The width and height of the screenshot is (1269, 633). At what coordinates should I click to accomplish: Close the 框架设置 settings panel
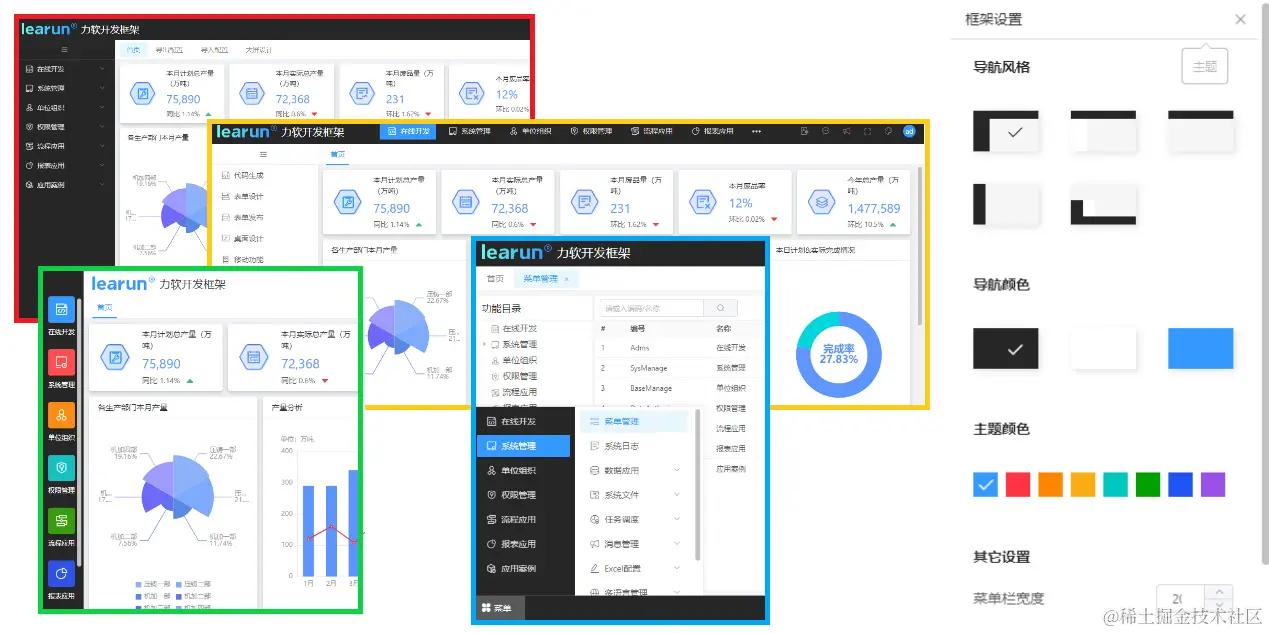pos(1240,19)
